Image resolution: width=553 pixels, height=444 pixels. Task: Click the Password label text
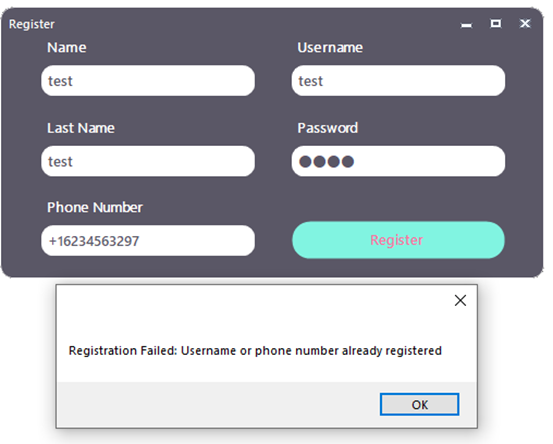pos(327,128)
